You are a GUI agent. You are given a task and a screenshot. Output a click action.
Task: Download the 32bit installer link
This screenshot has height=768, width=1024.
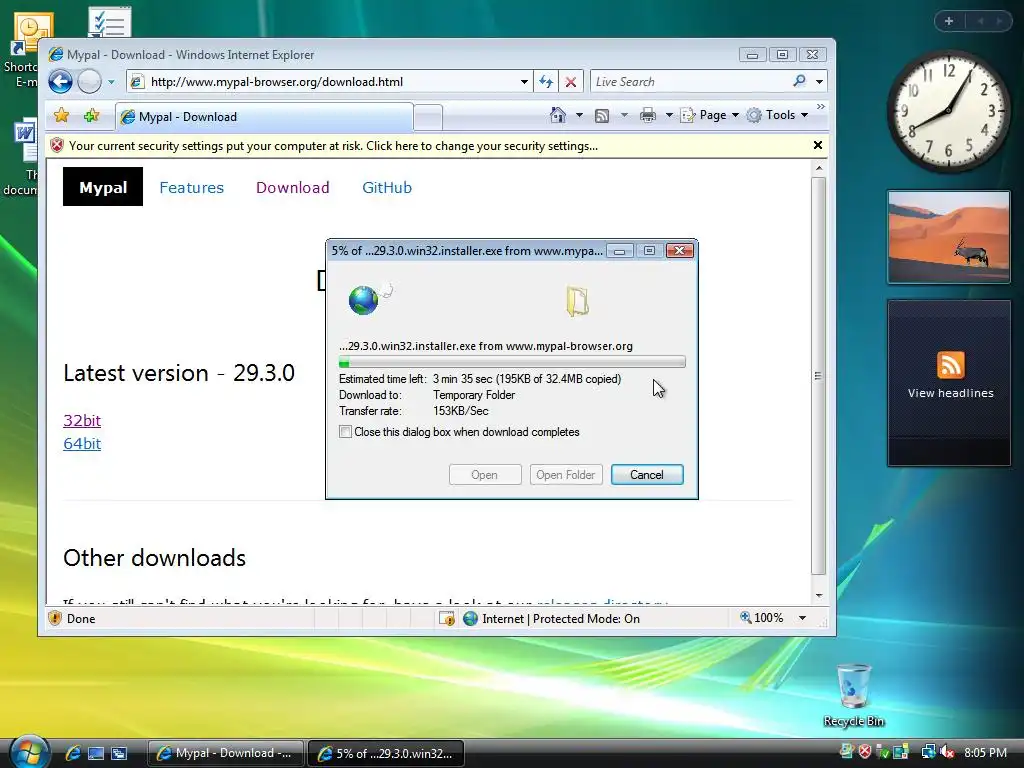point(82,421)
